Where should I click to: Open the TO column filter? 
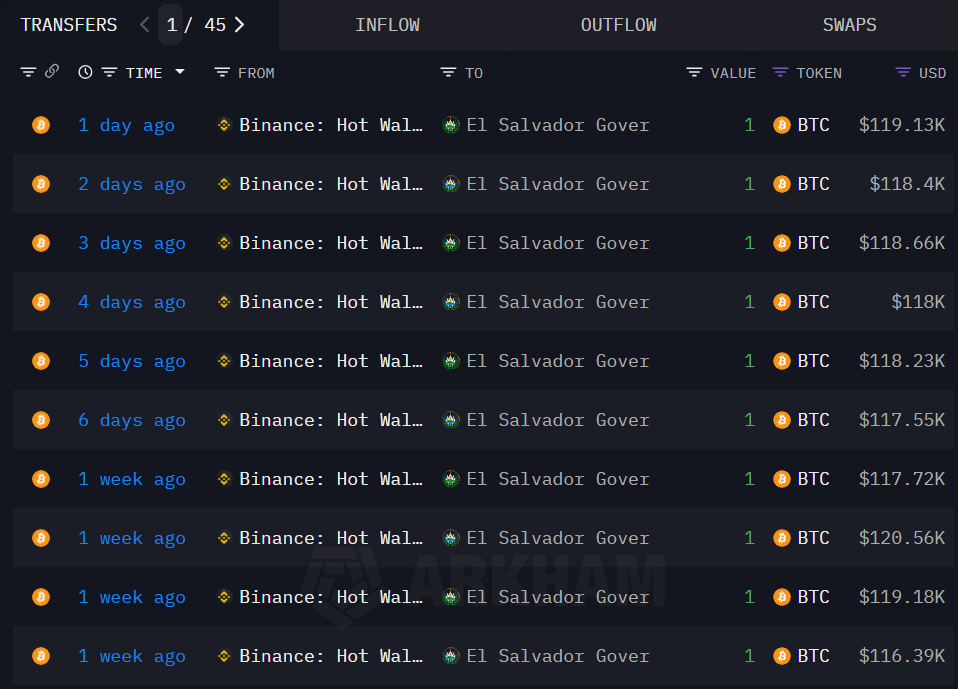point(449,72)
